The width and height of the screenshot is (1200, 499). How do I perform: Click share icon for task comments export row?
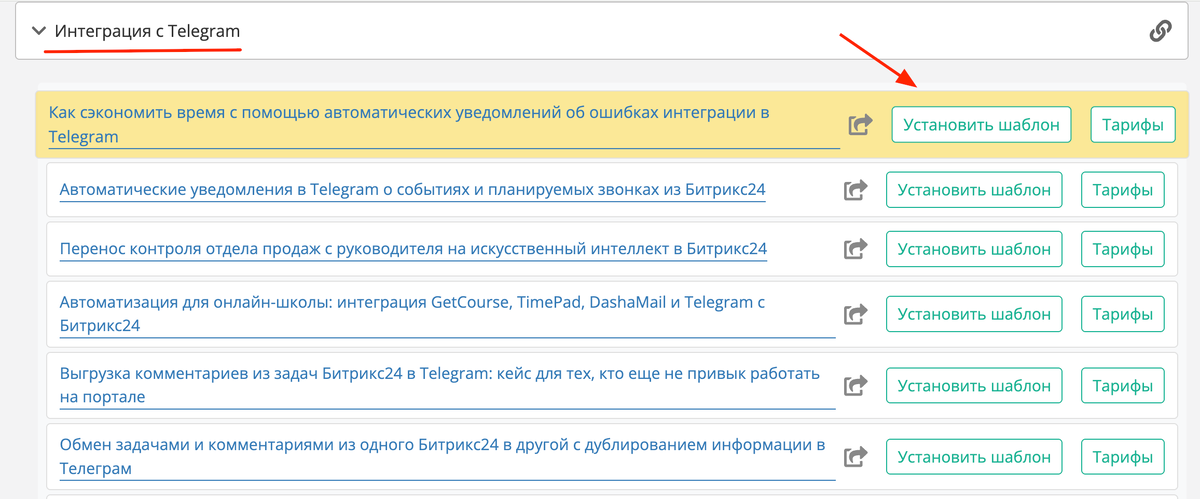855,385
